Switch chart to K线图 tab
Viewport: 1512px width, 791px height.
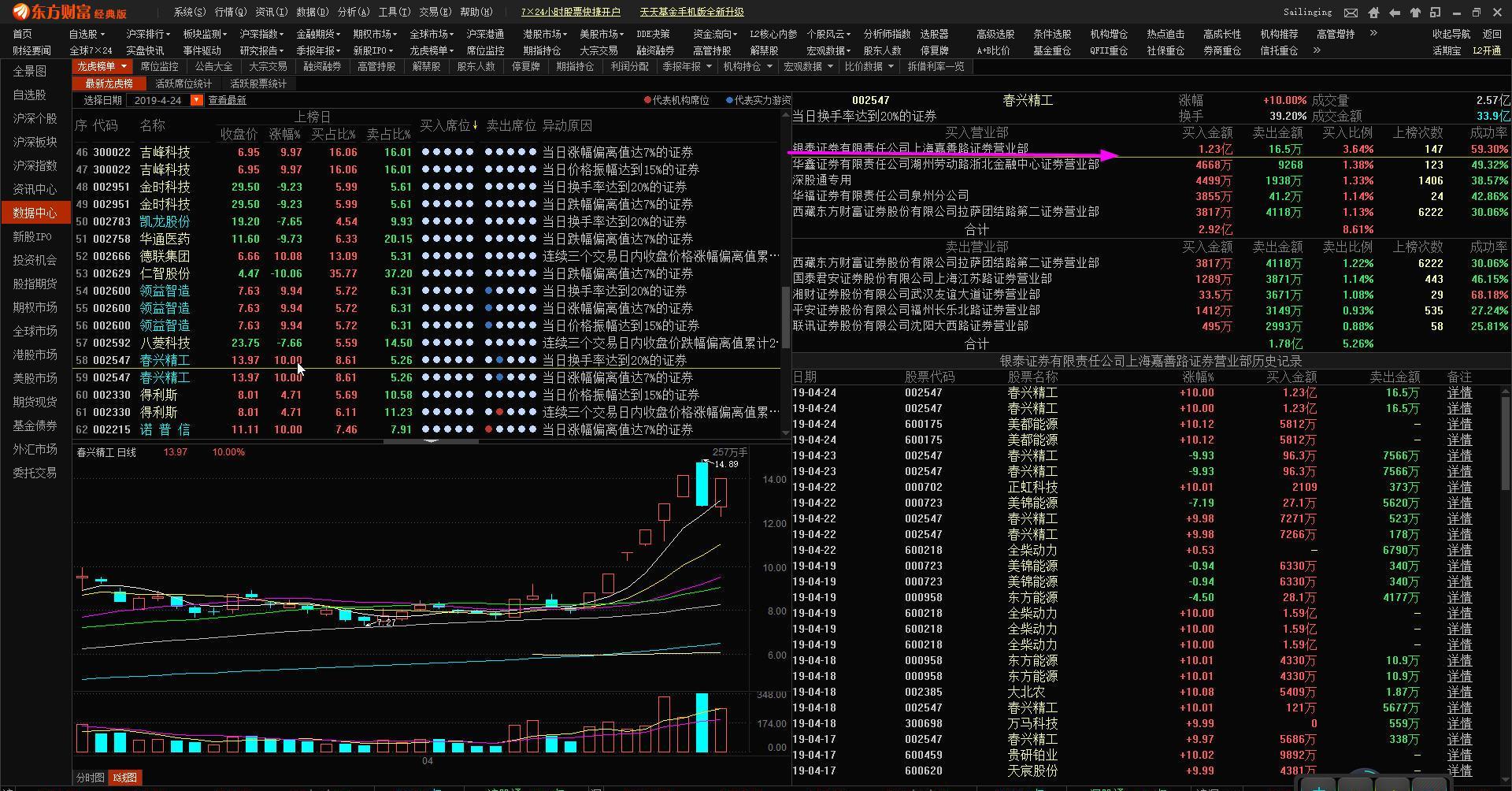[x=125, y=778]
